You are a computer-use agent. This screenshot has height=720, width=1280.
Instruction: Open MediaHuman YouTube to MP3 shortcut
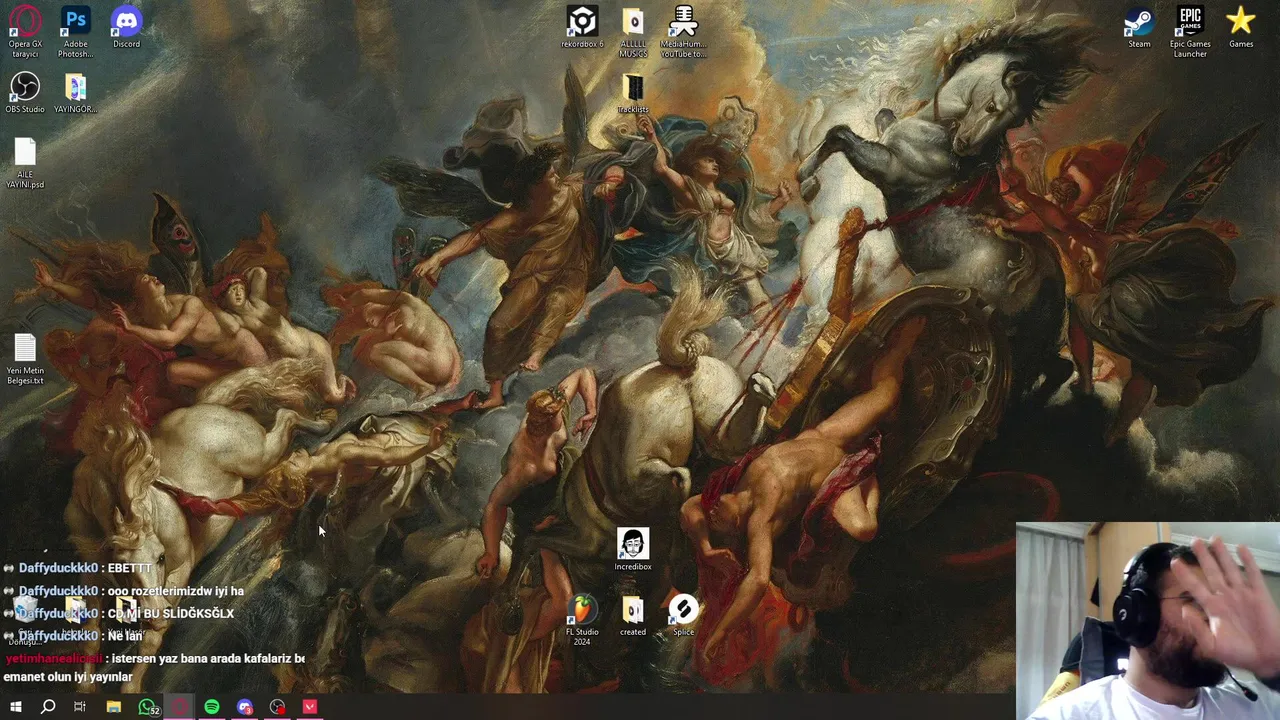(683, 31)
